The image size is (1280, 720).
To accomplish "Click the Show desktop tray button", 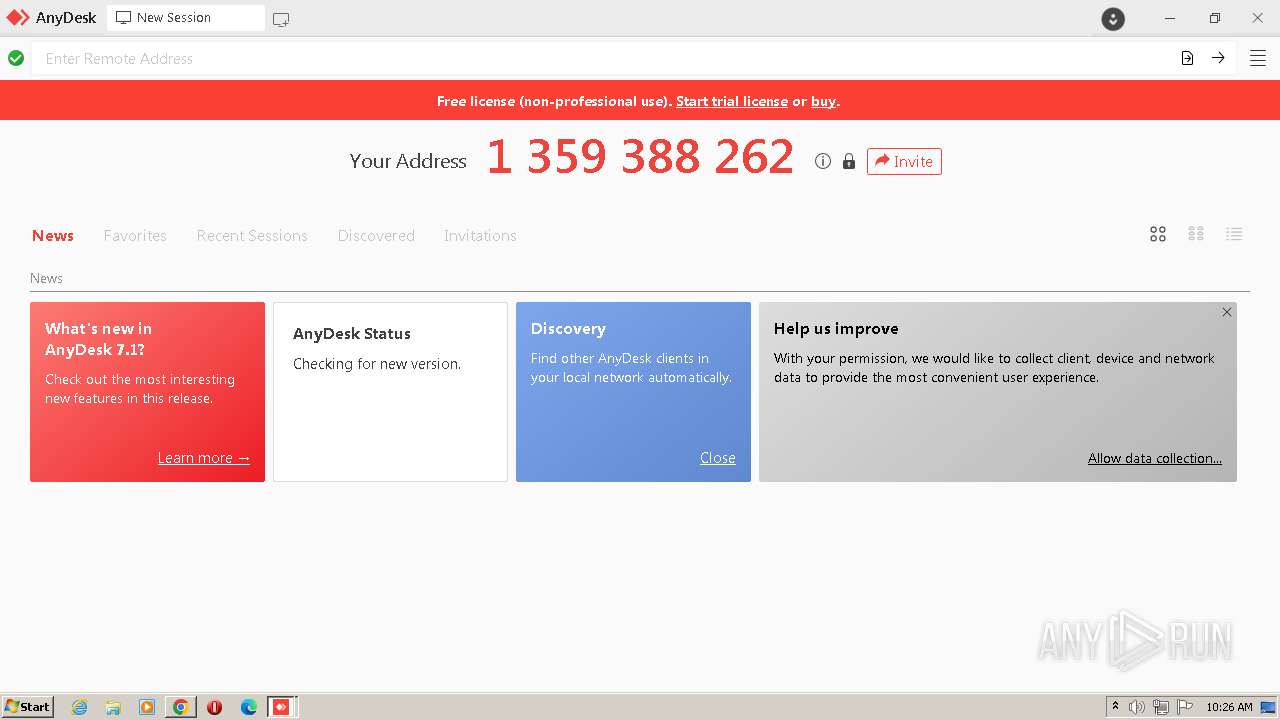I will 1268,707.
